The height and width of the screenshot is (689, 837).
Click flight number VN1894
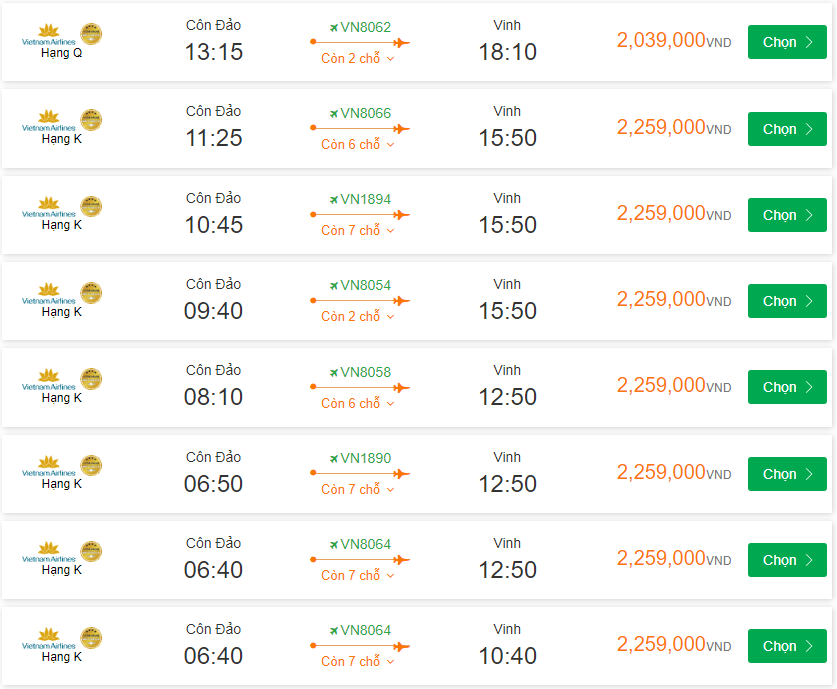[366, 199]
